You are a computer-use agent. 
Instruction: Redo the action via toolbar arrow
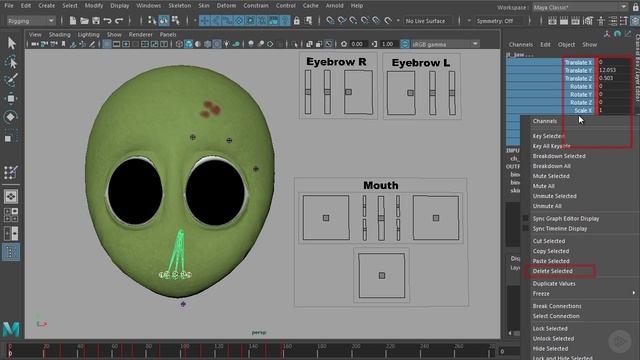119,20
